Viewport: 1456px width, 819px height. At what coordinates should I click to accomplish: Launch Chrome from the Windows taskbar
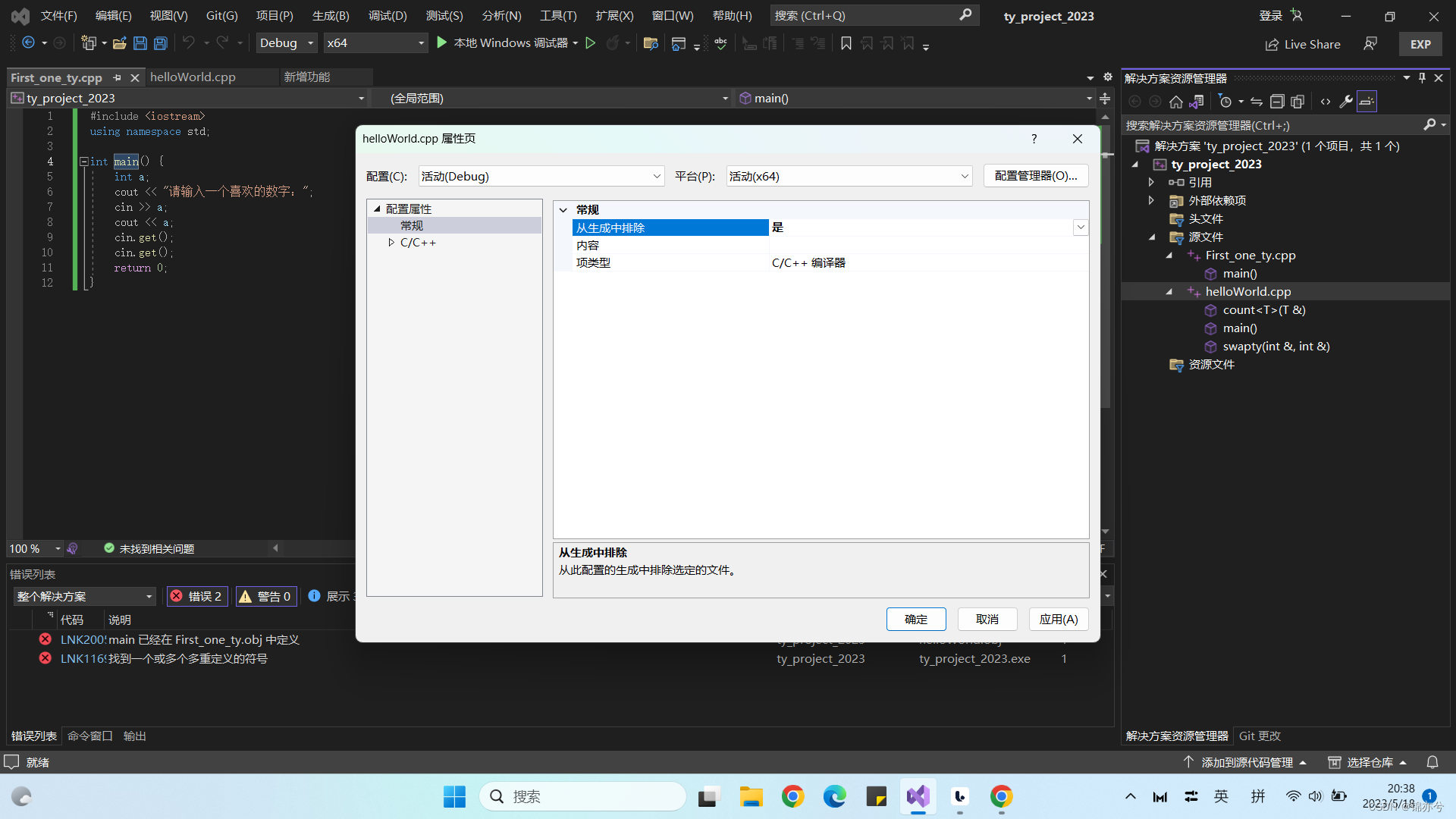point(792,797)
